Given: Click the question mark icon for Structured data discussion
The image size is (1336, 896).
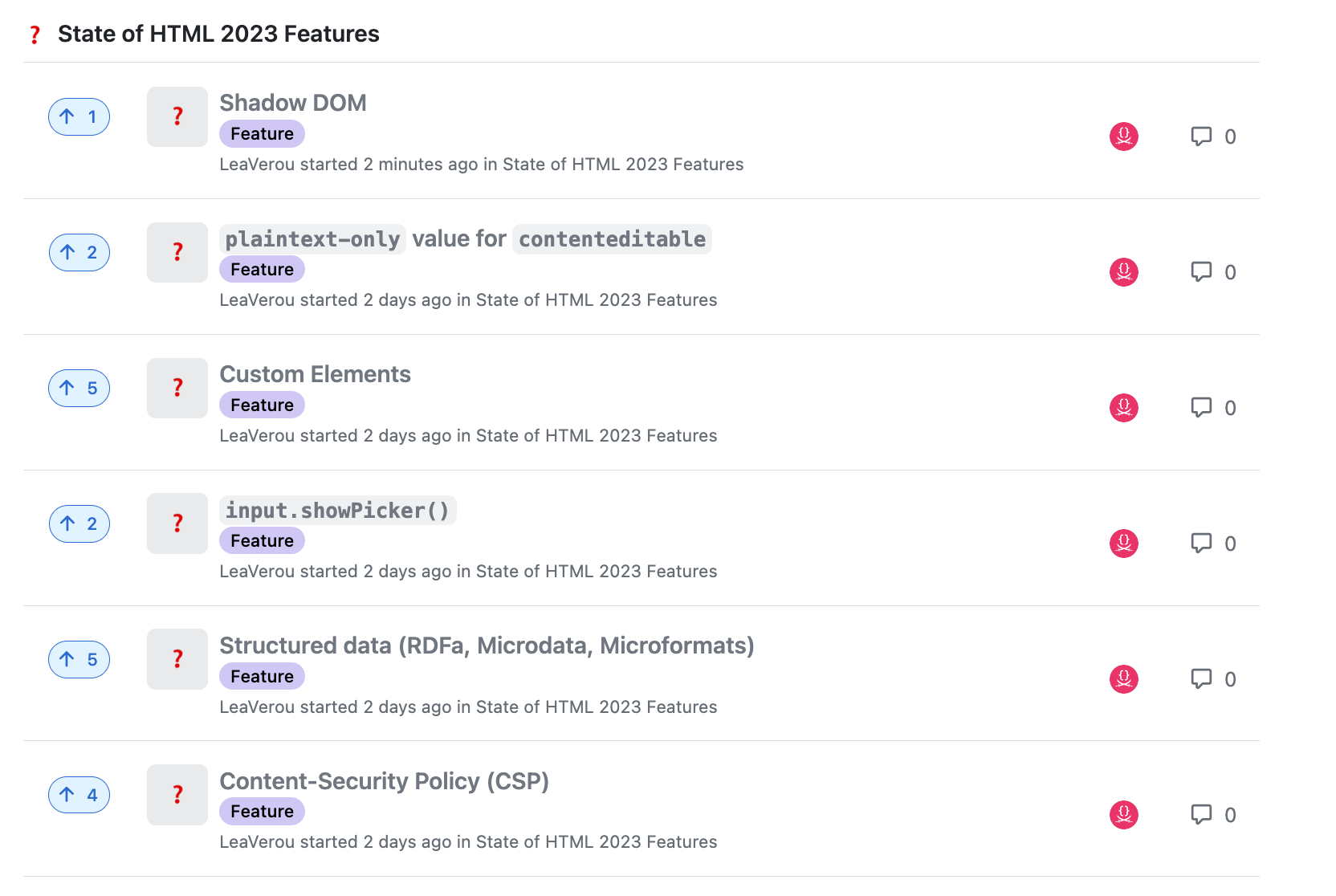Looking at the screenshot, I should pos(177,659).
